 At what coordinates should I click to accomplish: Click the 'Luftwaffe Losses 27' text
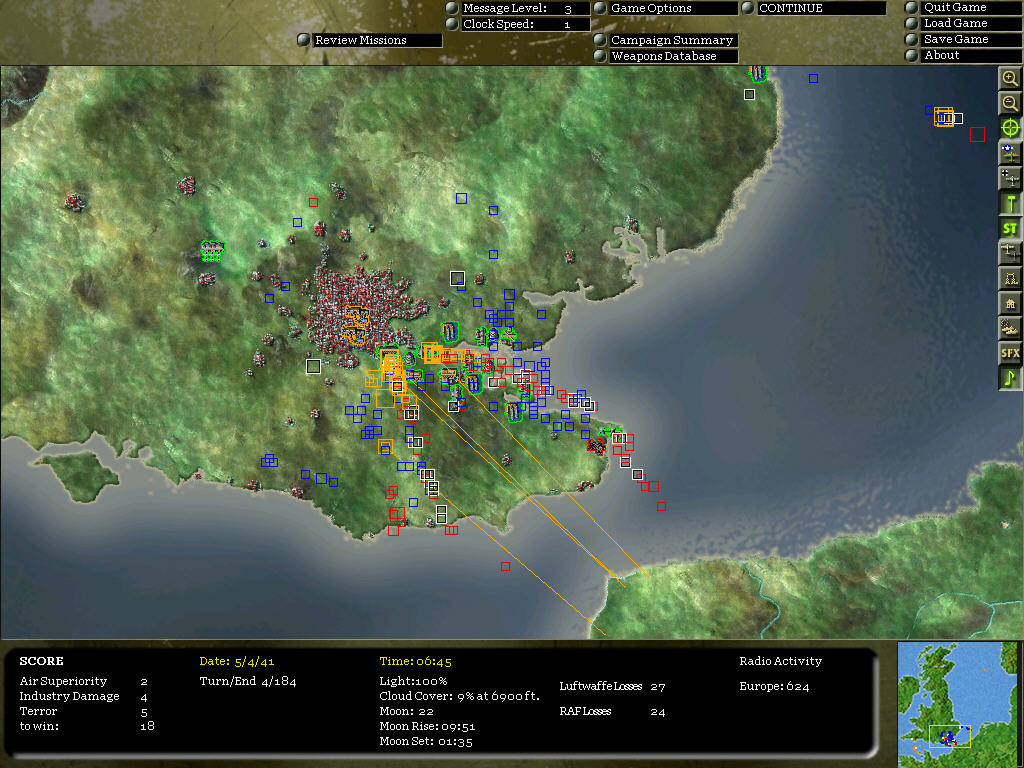click(x=613, y=686)
